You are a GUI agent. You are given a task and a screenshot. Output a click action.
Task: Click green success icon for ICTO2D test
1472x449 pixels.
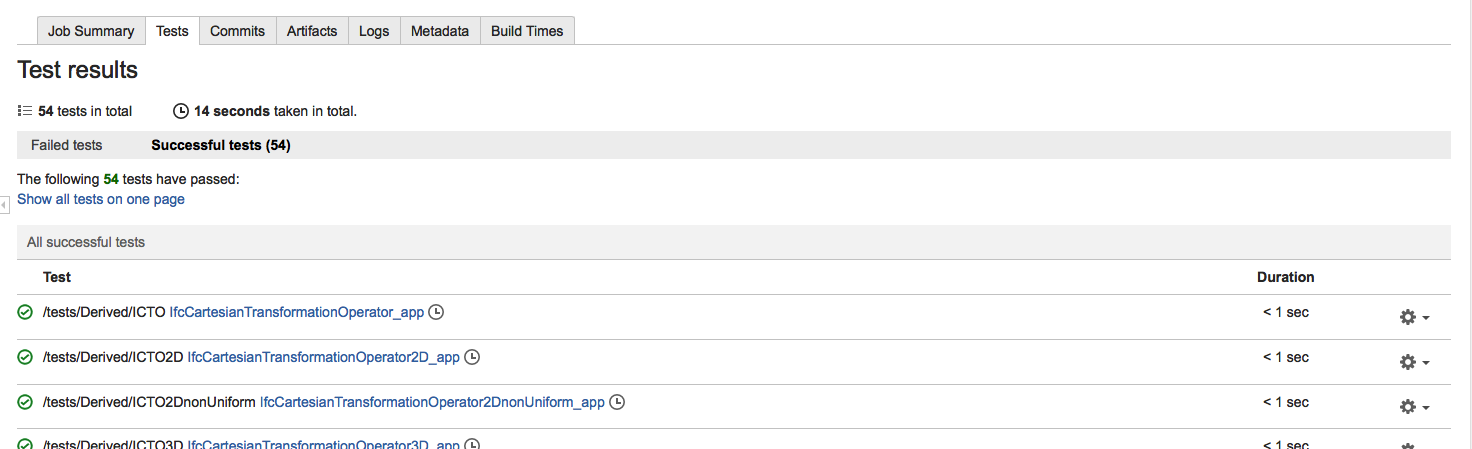[x=26, y=357]
